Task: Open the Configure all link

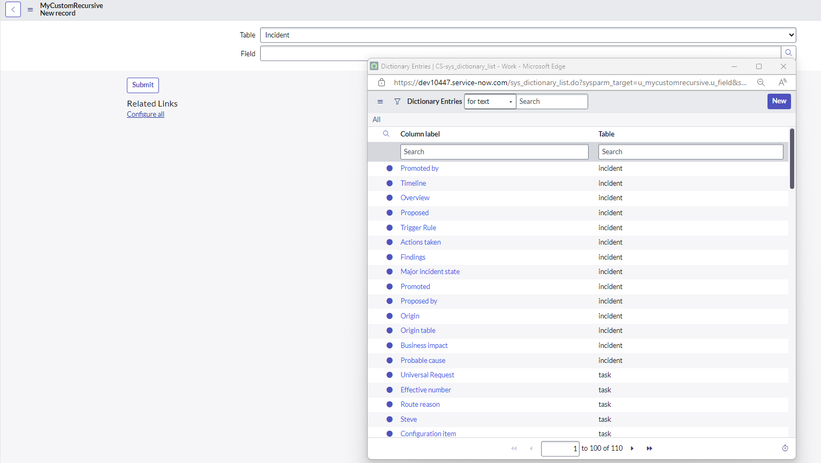Action: [146, 114]
